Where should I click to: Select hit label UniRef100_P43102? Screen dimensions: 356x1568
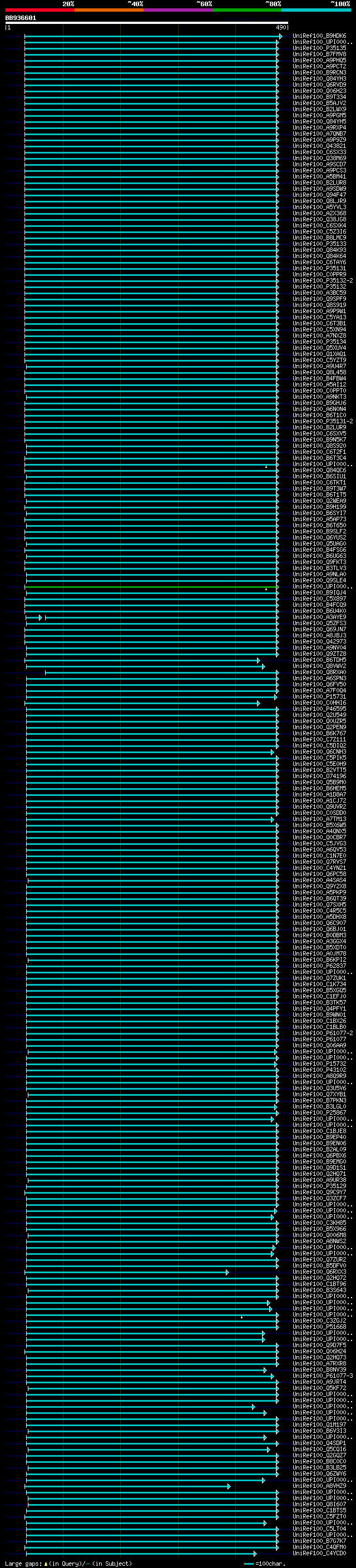coord(319,1070)
